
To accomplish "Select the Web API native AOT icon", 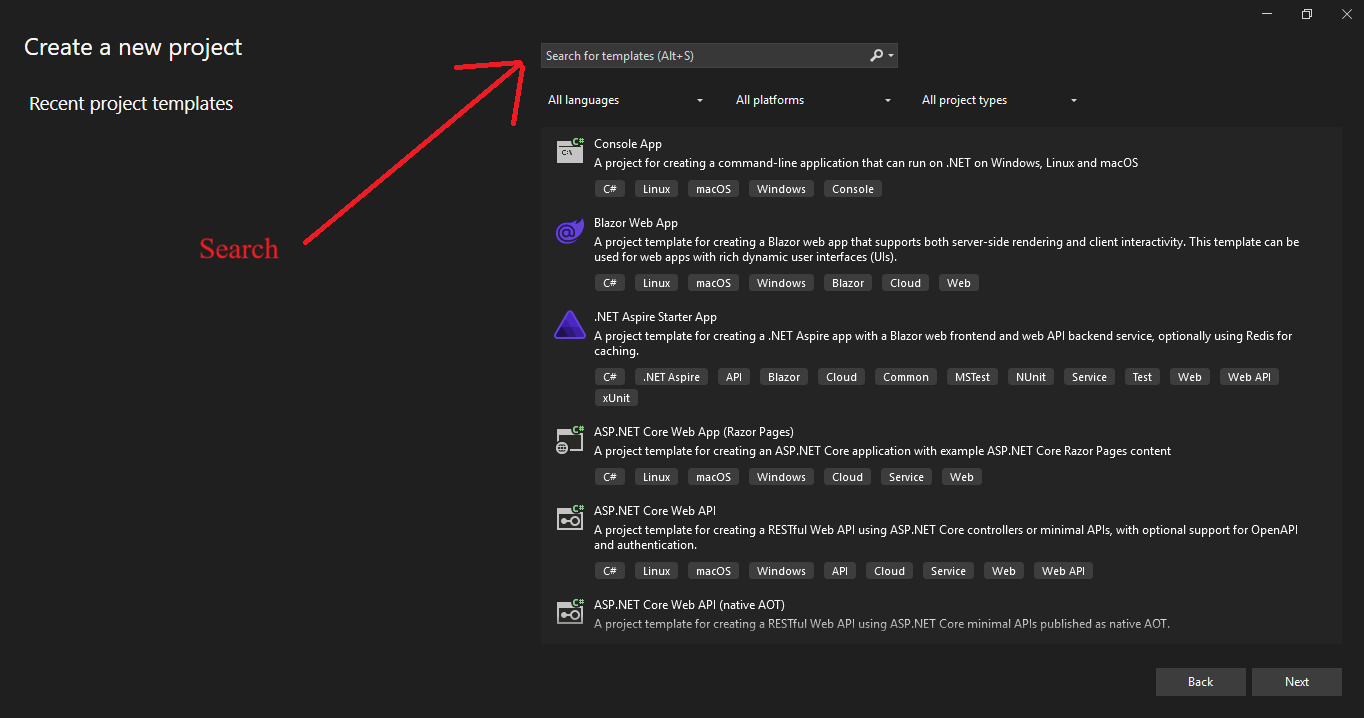I will (570, 613).
